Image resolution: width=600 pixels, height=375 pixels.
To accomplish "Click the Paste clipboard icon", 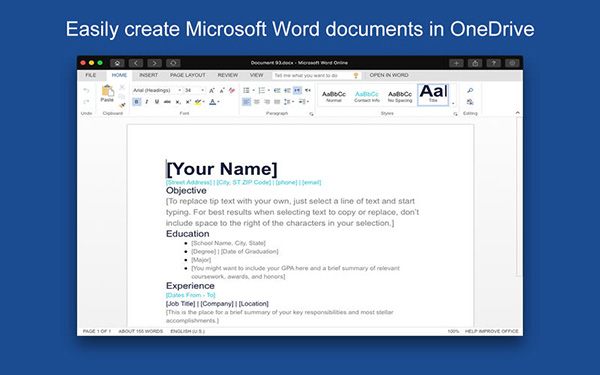I will tap(107, 93).
